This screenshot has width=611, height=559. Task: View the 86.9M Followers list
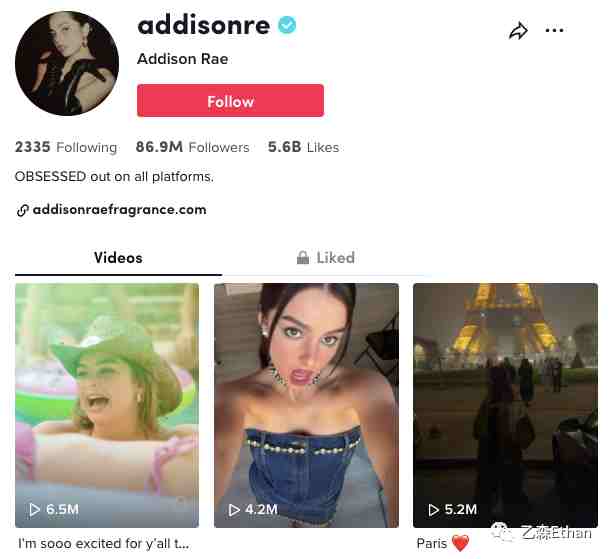point(192,147)
